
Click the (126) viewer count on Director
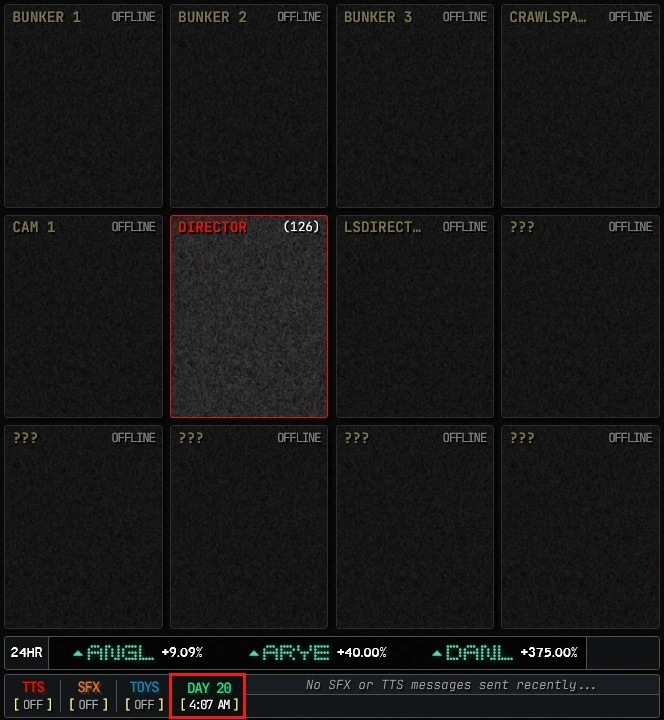pos(301,227)
